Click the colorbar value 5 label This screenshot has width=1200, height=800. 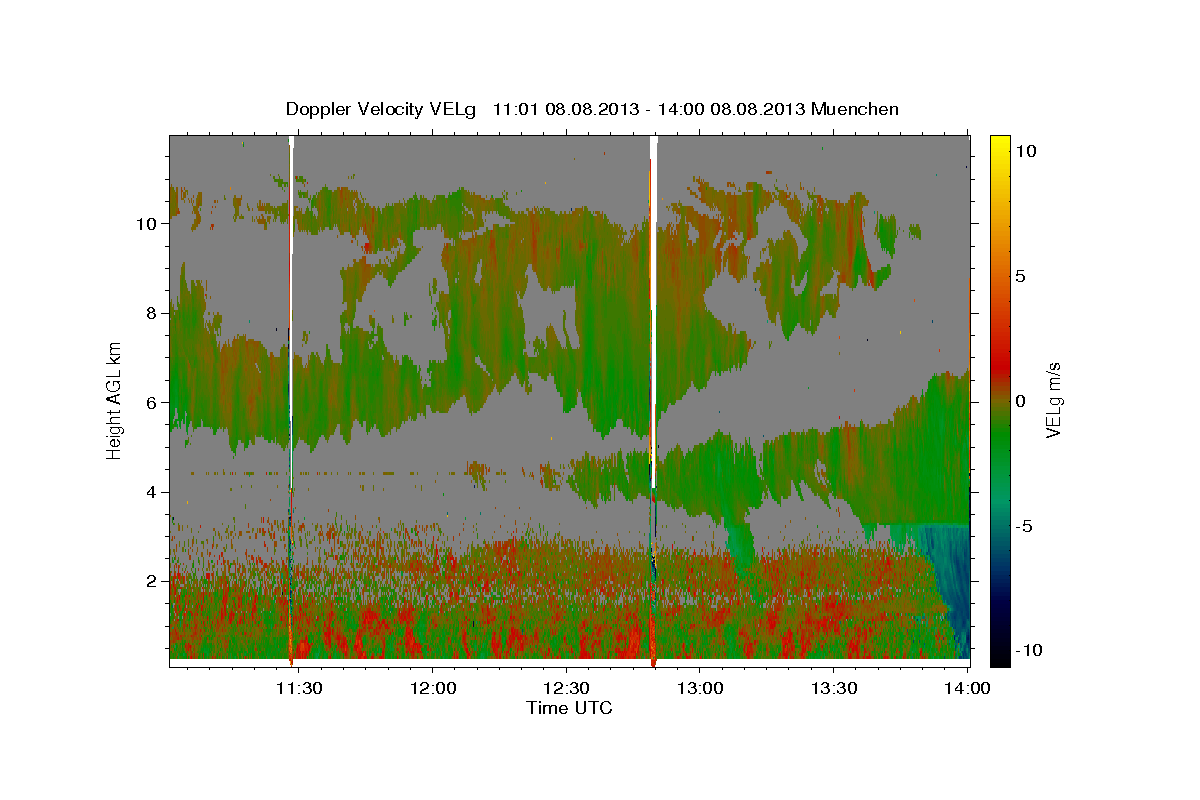tap(1021, 276)
